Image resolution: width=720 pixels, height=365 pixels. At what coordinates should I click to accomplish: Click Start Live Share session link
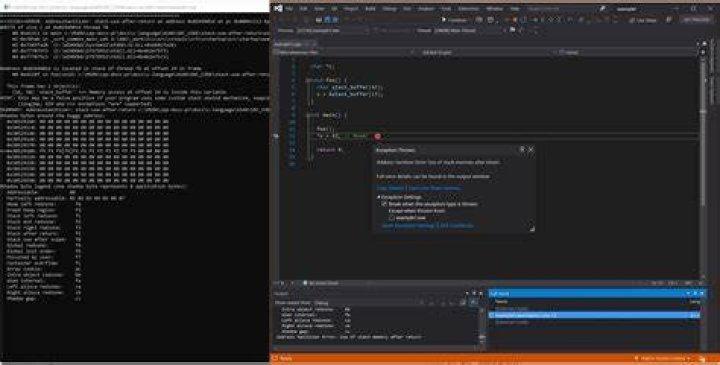434,188
